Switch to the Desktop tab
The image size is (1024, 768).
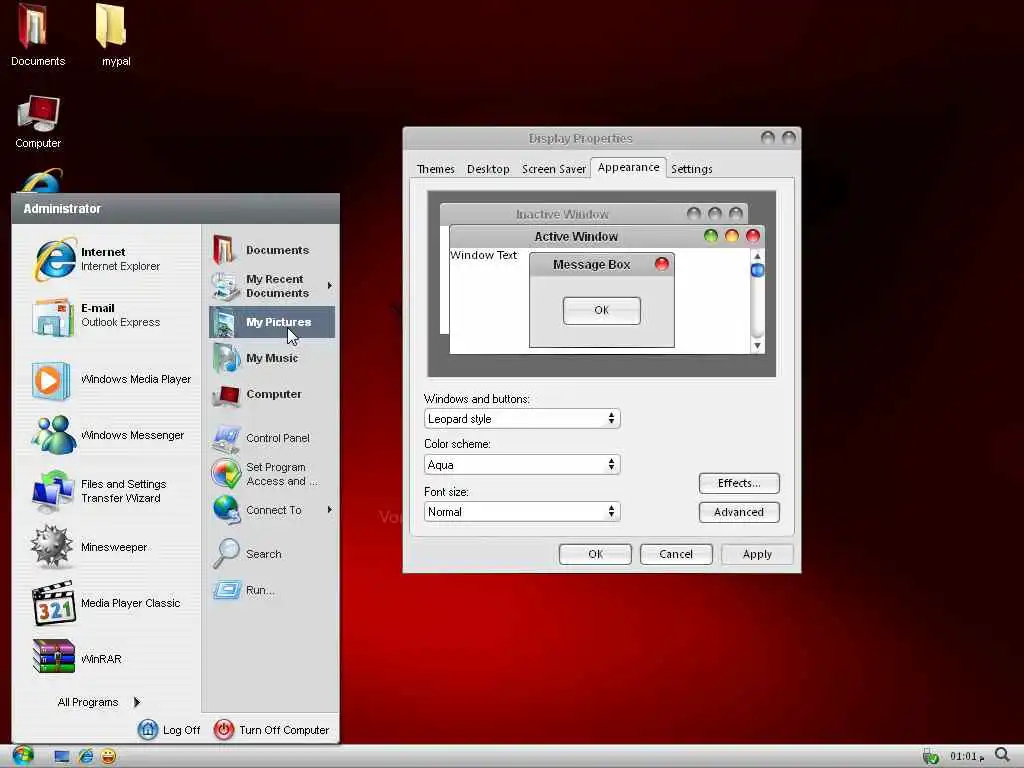pos(488,169)
